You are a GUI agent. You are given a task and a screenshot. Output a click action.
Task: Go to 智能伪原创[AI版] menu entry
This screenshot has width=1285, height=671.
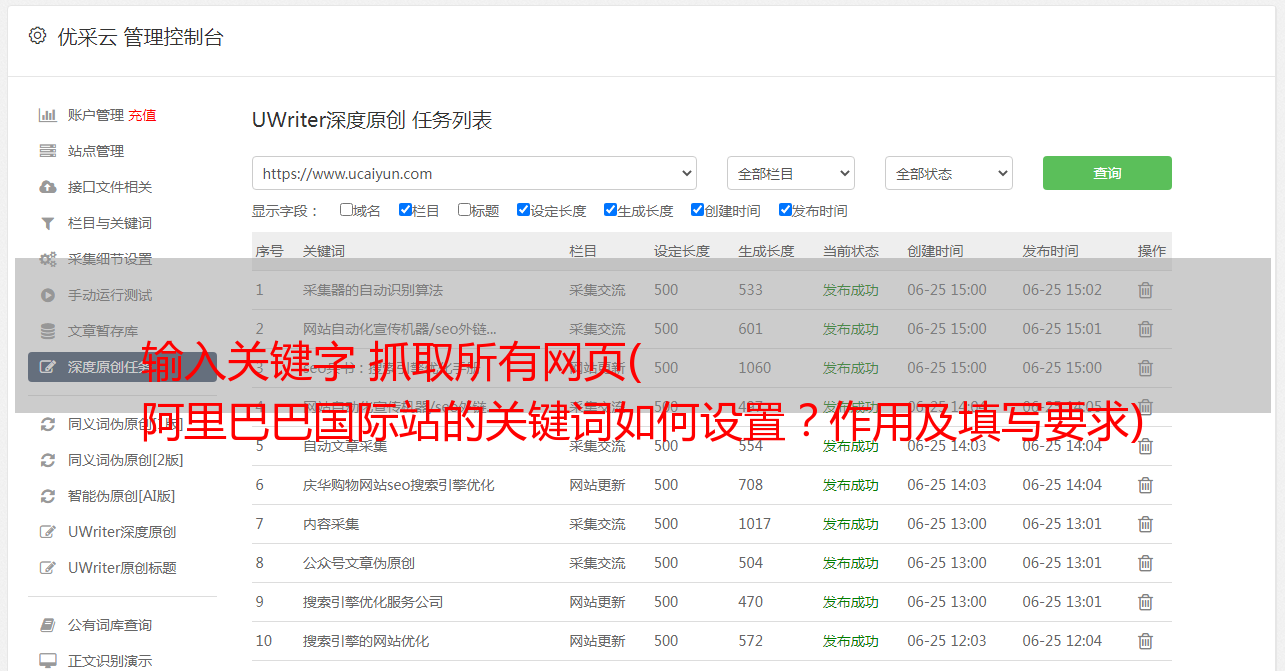pyautogui.click(x=121, y=496)
